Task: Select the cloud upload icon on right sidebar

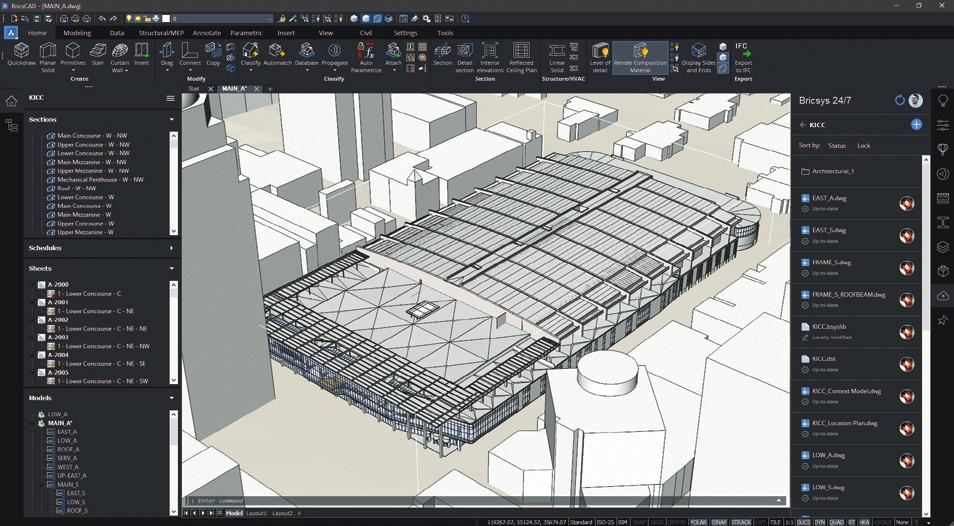Action: pyautogui.click(x=942, y=296)
